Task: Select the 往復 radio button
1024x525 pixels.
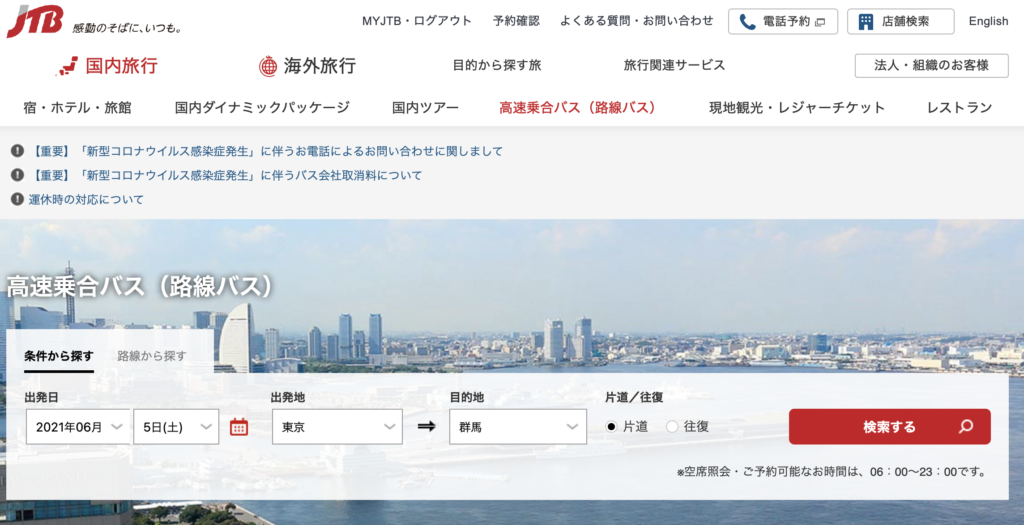Action: [672, 426]
